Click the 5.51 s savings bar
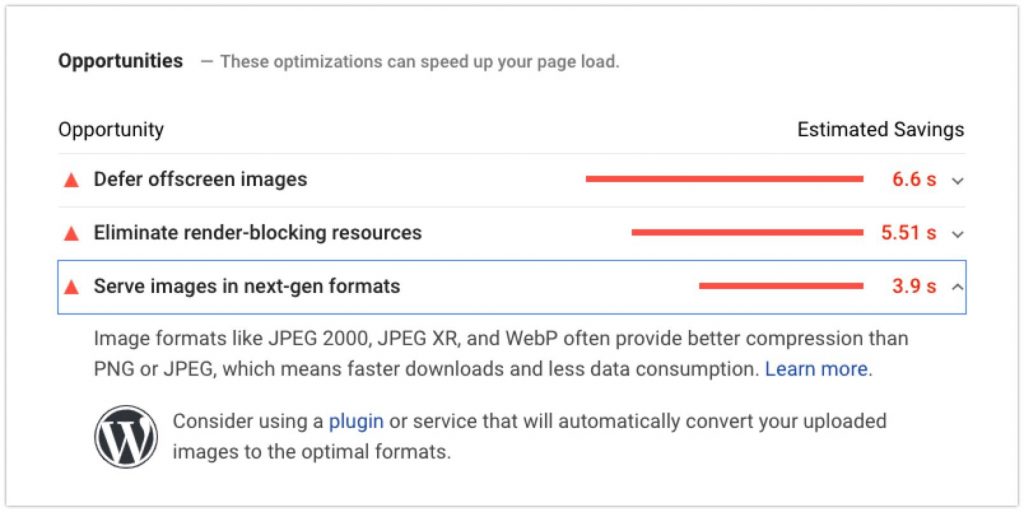Screen dimensions: 1024x512 pyautogui.click(x=747, y=232)
